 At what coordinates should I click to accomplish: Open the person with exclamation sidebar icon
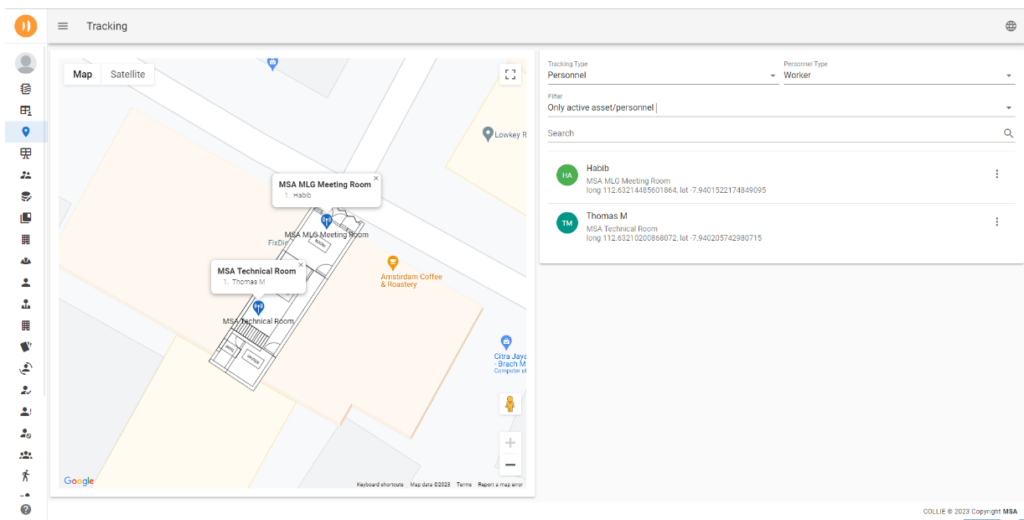coord(25,412)
